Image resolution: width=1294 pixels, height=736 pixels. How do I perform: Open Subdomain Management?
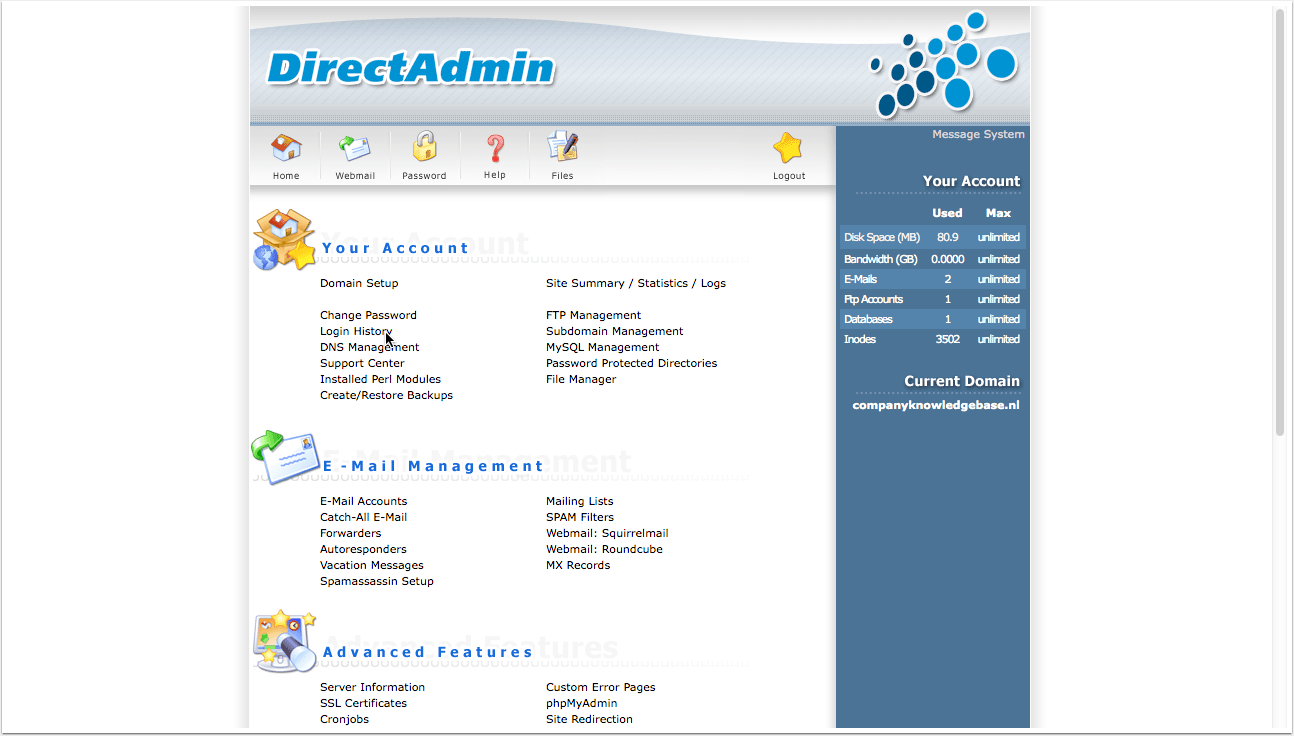pos(615,331)
